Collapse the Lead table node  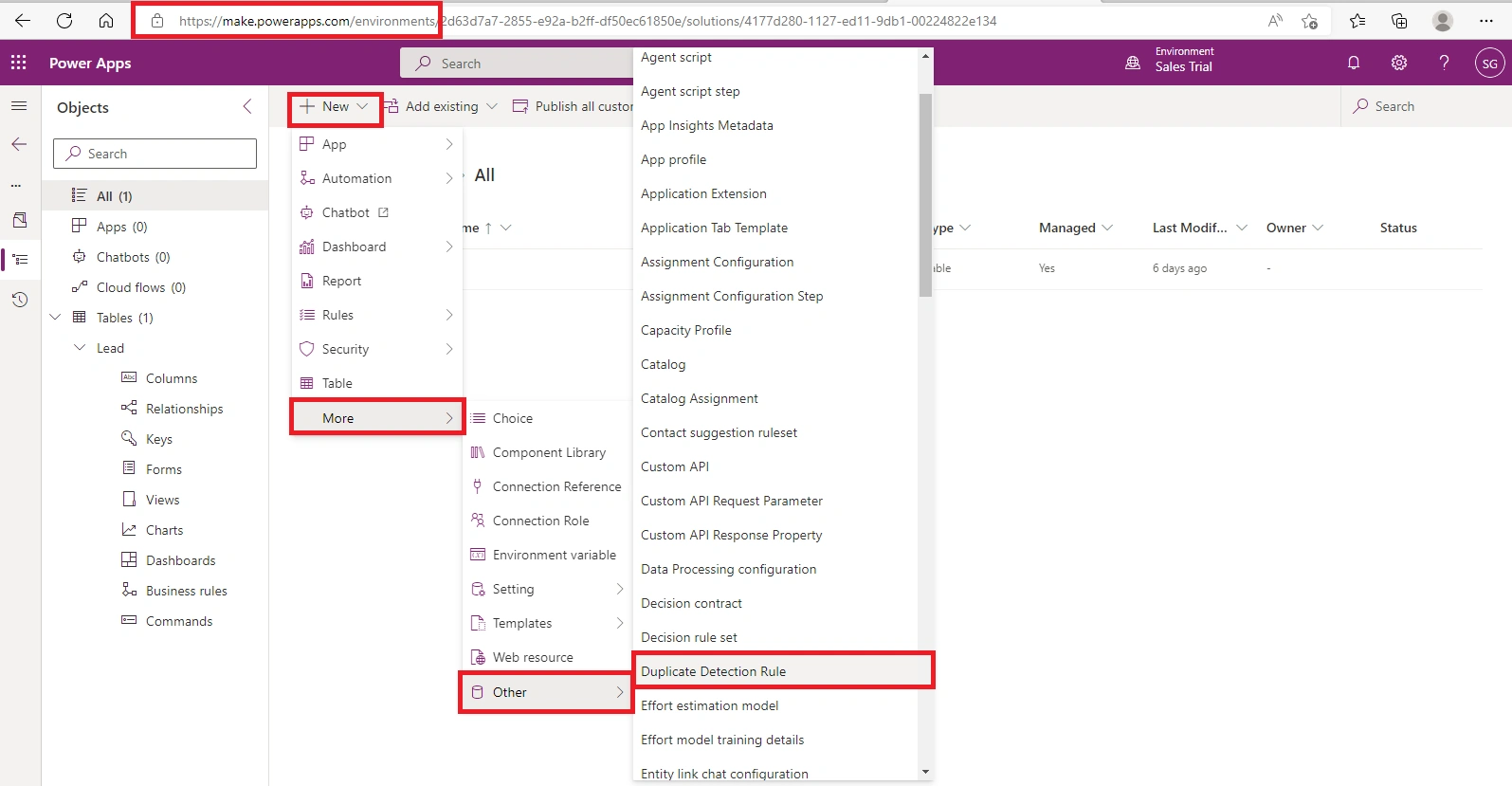[x=80, y=348]
